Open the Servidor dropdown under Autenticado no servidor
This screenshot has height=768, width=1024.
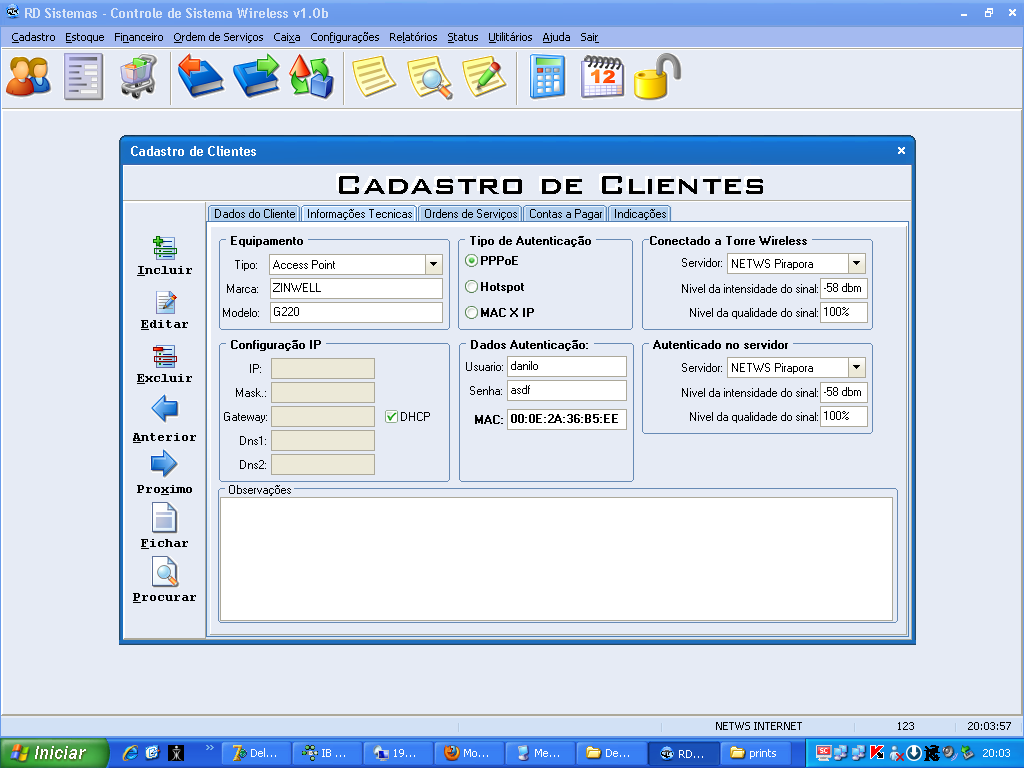pyautogui.click(x=856, y=368)
